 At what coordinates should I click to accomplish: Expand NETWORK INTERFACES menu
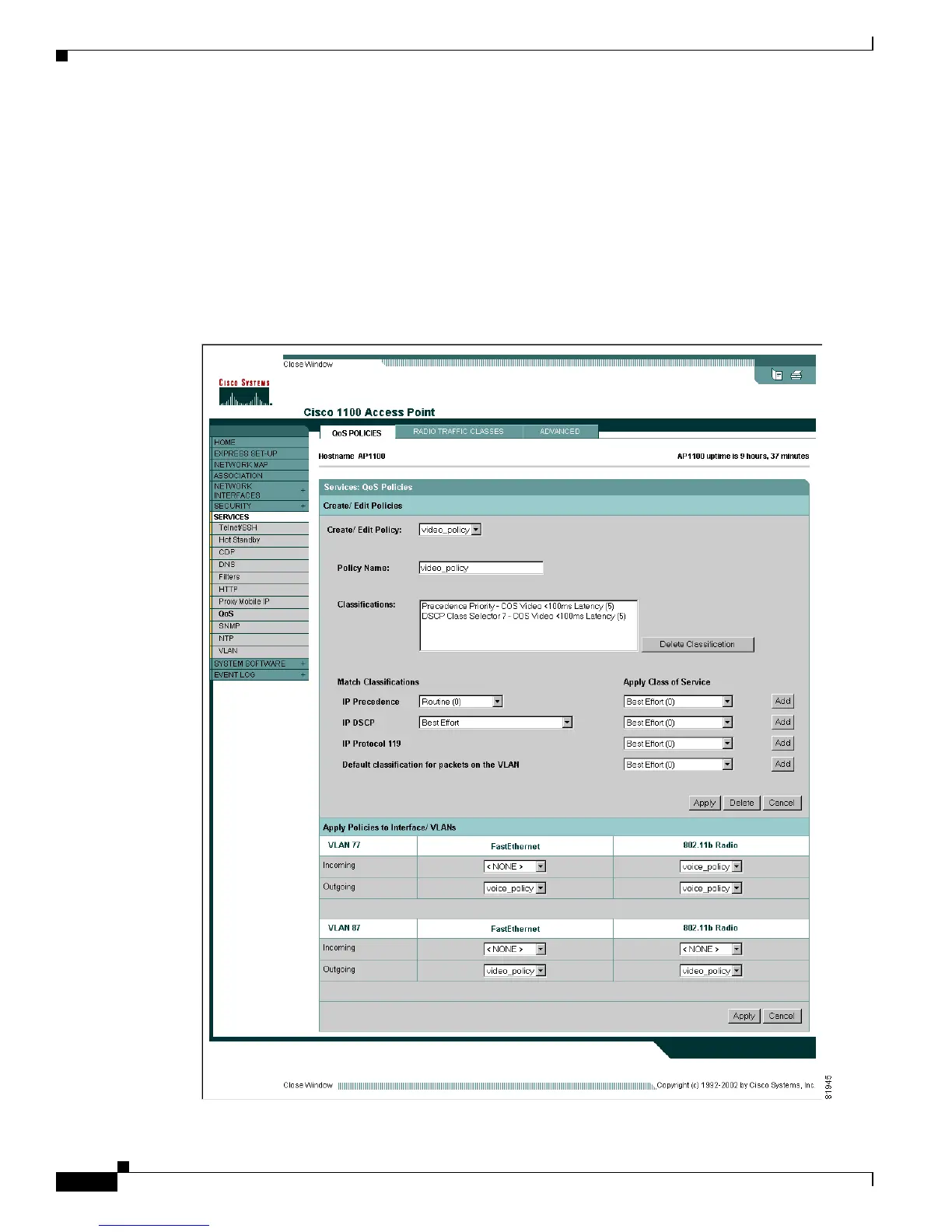pos(260,491)
